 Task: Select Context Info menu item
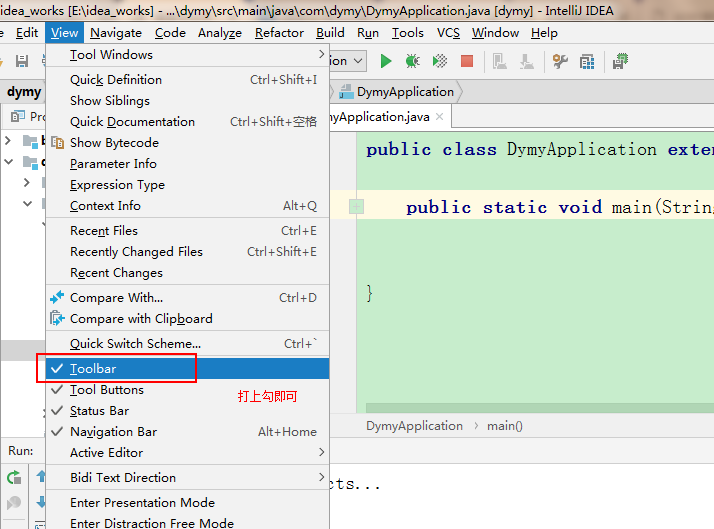tap(188, 206)
